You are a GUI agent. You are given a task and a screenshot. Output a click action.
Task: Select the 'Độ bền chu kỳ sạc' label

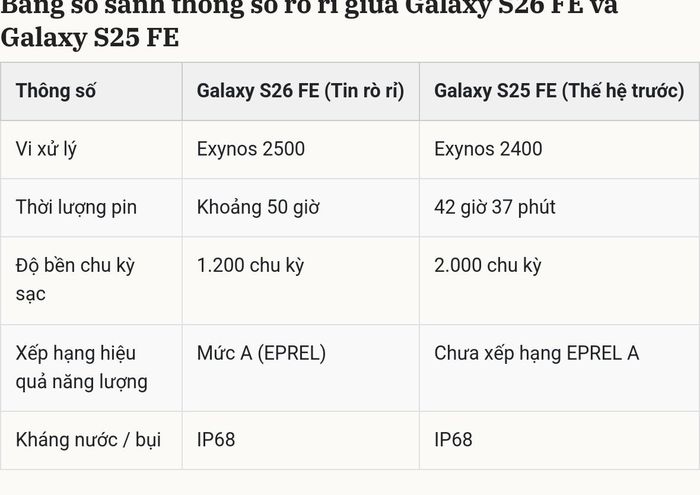pyautogui.click(x=75, y=280)
